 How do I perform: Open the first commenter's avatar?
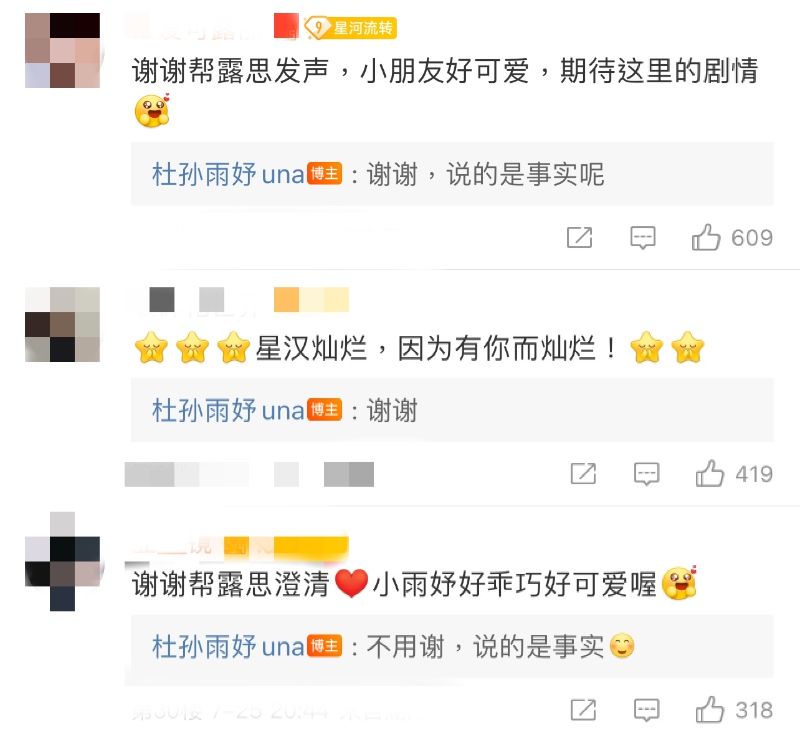(x=62, y=50)
